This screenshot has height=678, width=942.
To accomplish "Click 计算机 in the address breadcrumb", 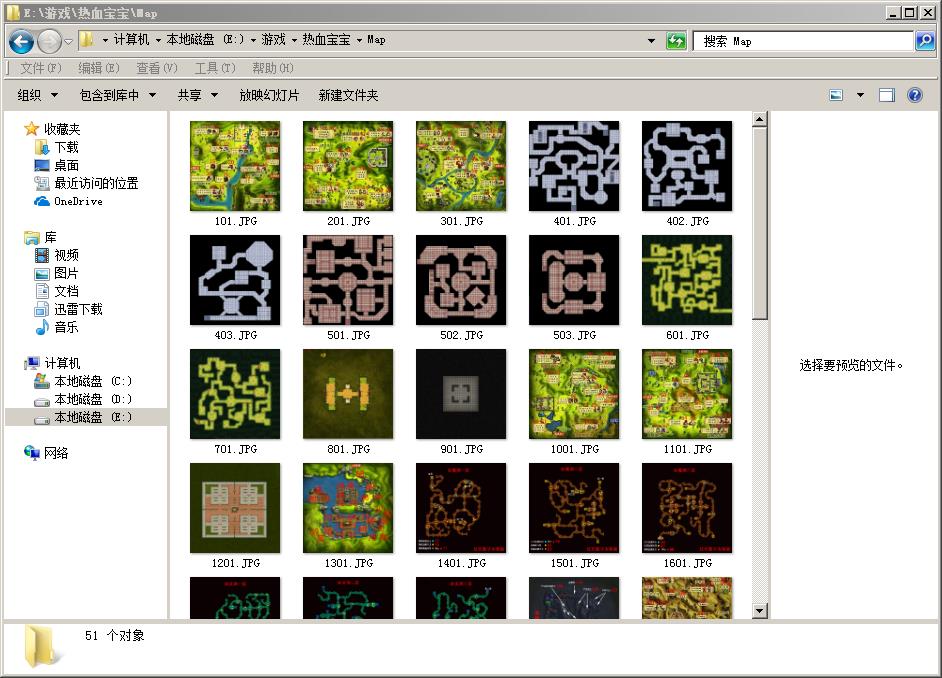I will pyautogui.click(x=131, y=40).
